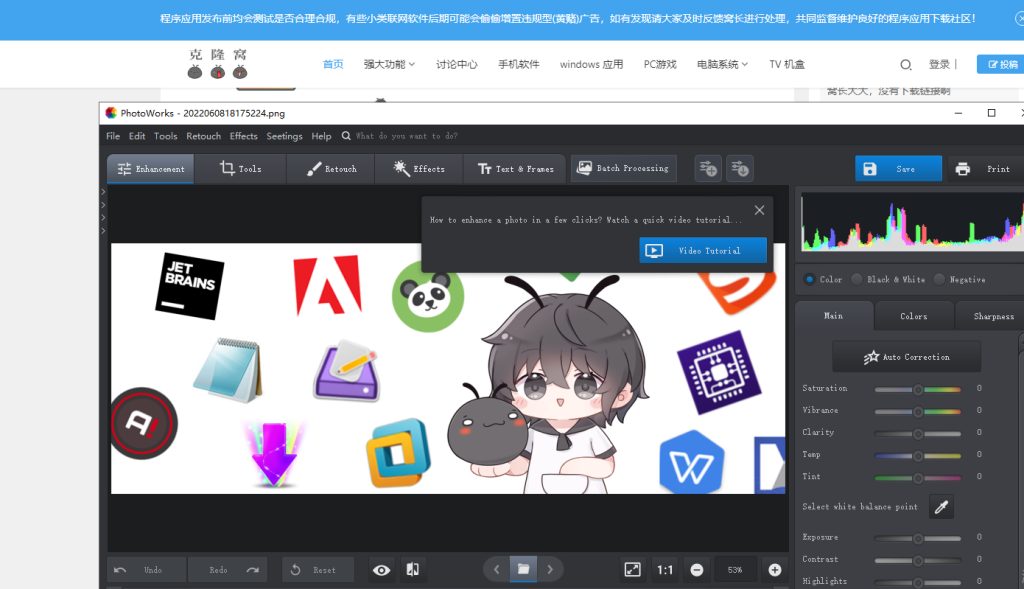Close the video tutorial tip popup
1024x589 pixels.
(759, 210)
